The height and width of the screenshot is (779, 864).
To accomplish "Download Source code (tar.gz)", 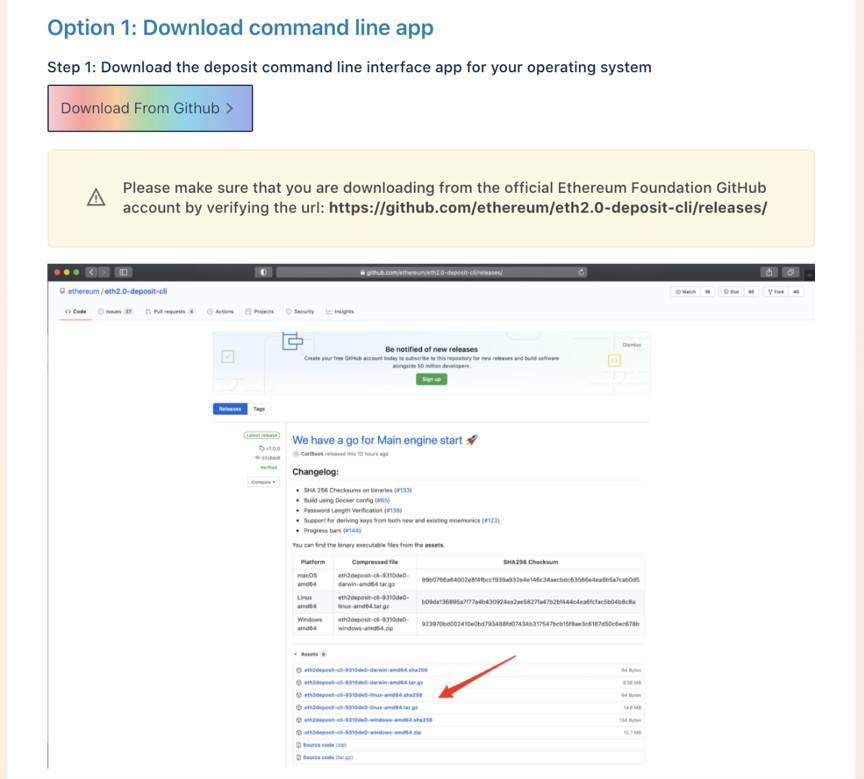I will coord(328,758).
